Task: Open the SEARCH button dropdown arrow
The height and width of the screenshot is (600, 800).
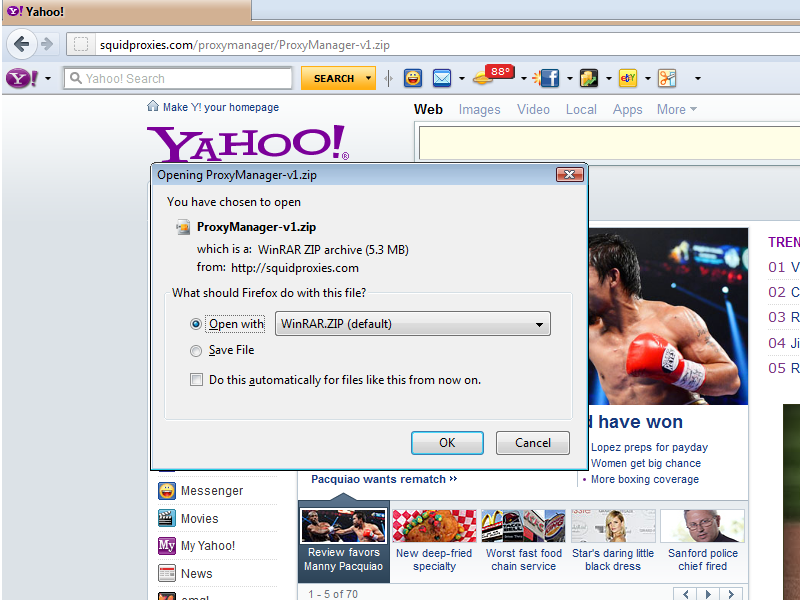Action: coord(368,78)
